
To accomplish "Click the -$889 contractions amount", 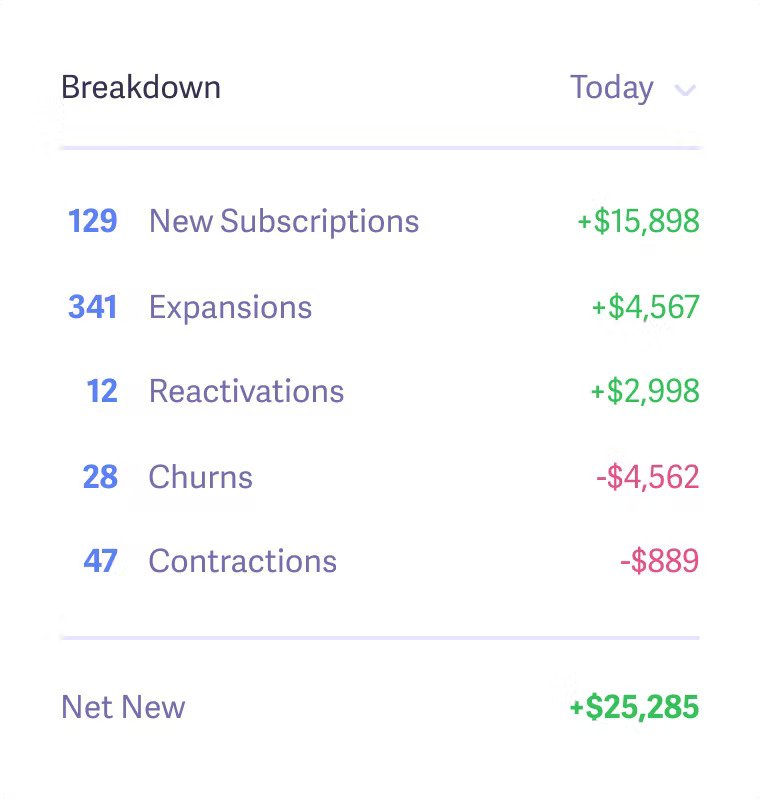I will point(659,561).
